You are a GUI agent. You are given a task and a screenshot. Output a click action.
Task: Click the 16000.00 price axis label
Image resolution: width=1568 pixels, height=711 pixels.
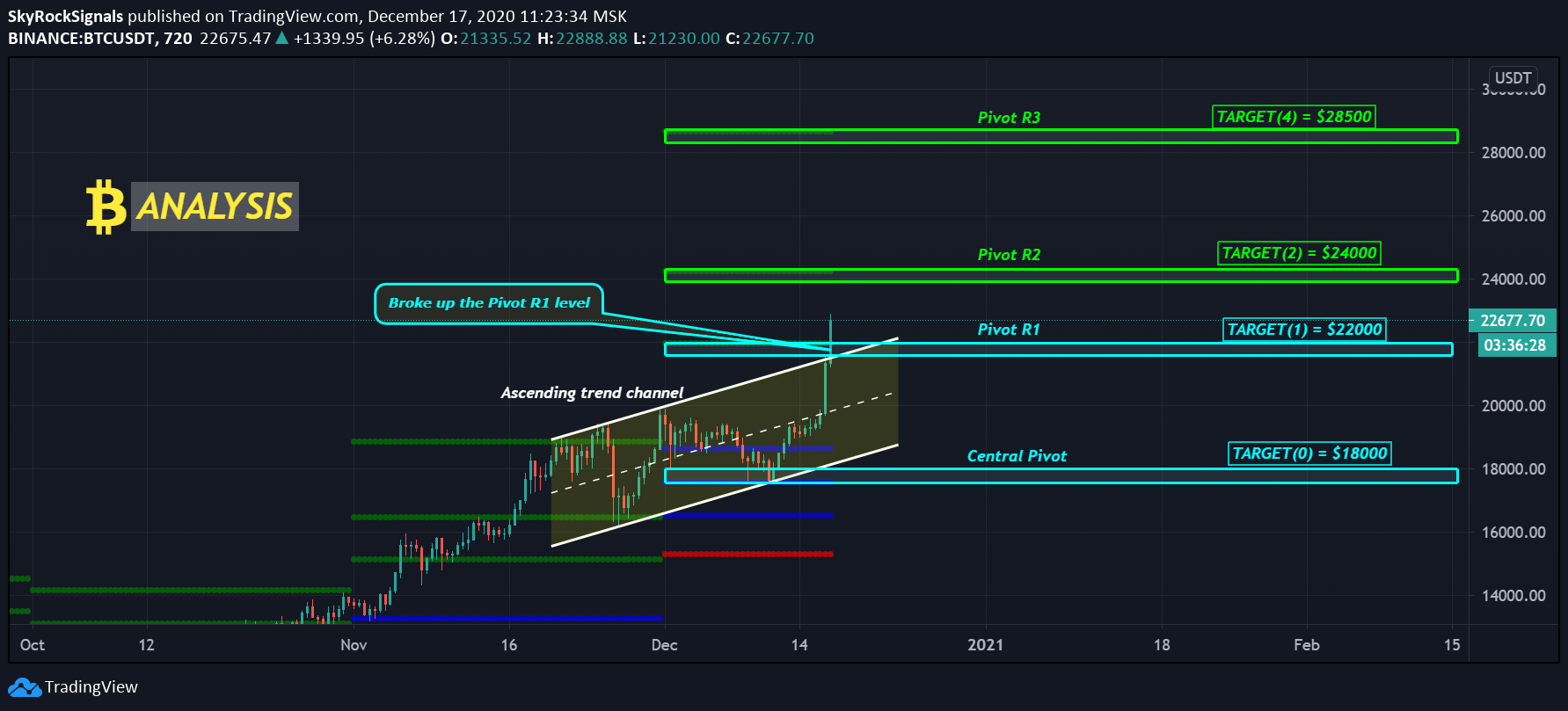1513,533
